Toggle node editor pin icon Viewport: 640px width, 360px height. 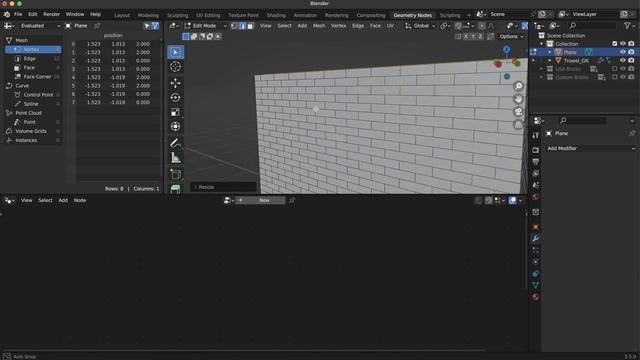291,200
